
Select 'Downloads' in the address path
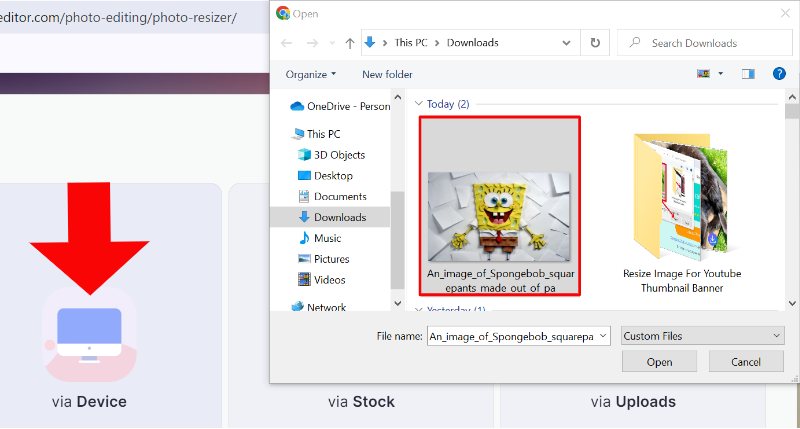[472, 43]
